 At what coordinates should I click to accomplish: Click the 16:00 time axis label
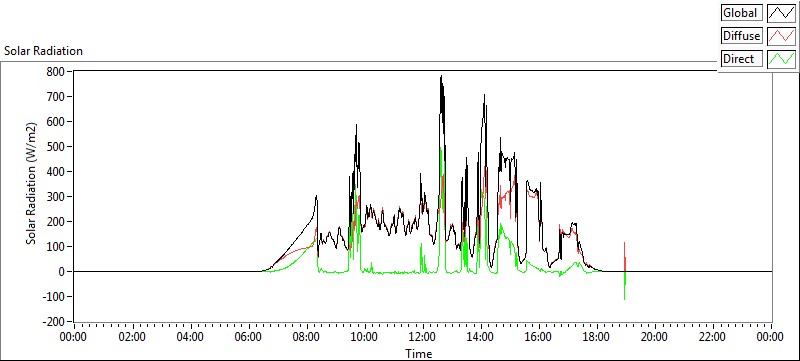[539, 337]
